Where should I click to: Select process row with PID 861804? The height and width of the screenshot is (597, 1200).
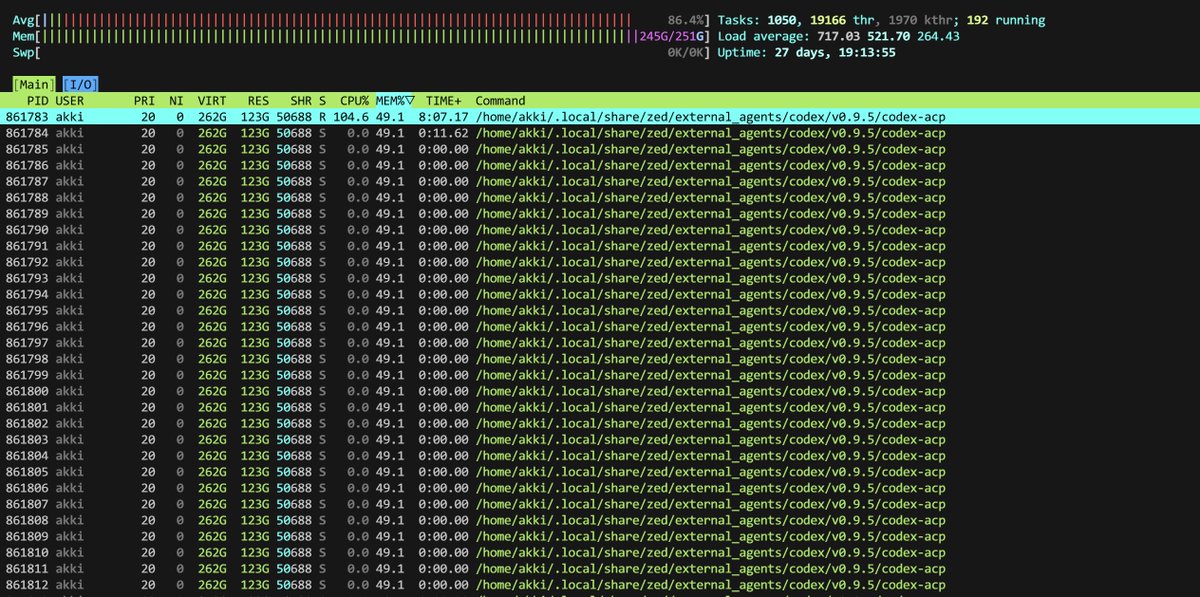600,456
